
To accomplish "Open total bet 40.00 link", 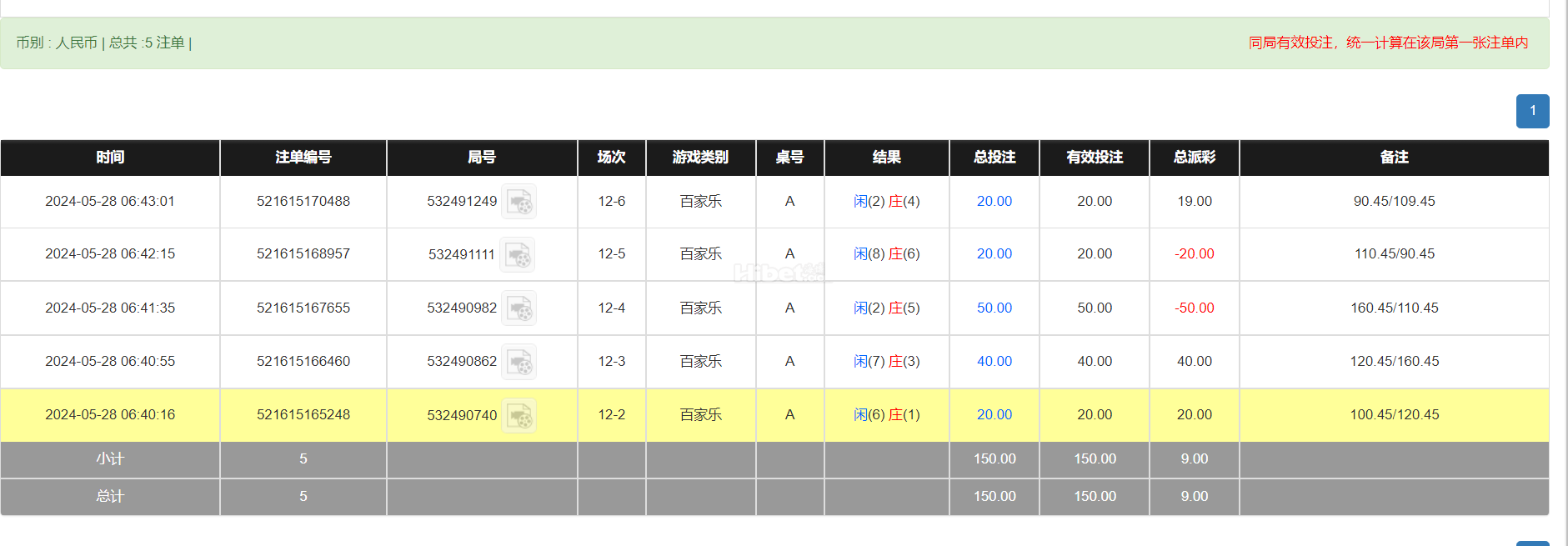I will [994, 362].
